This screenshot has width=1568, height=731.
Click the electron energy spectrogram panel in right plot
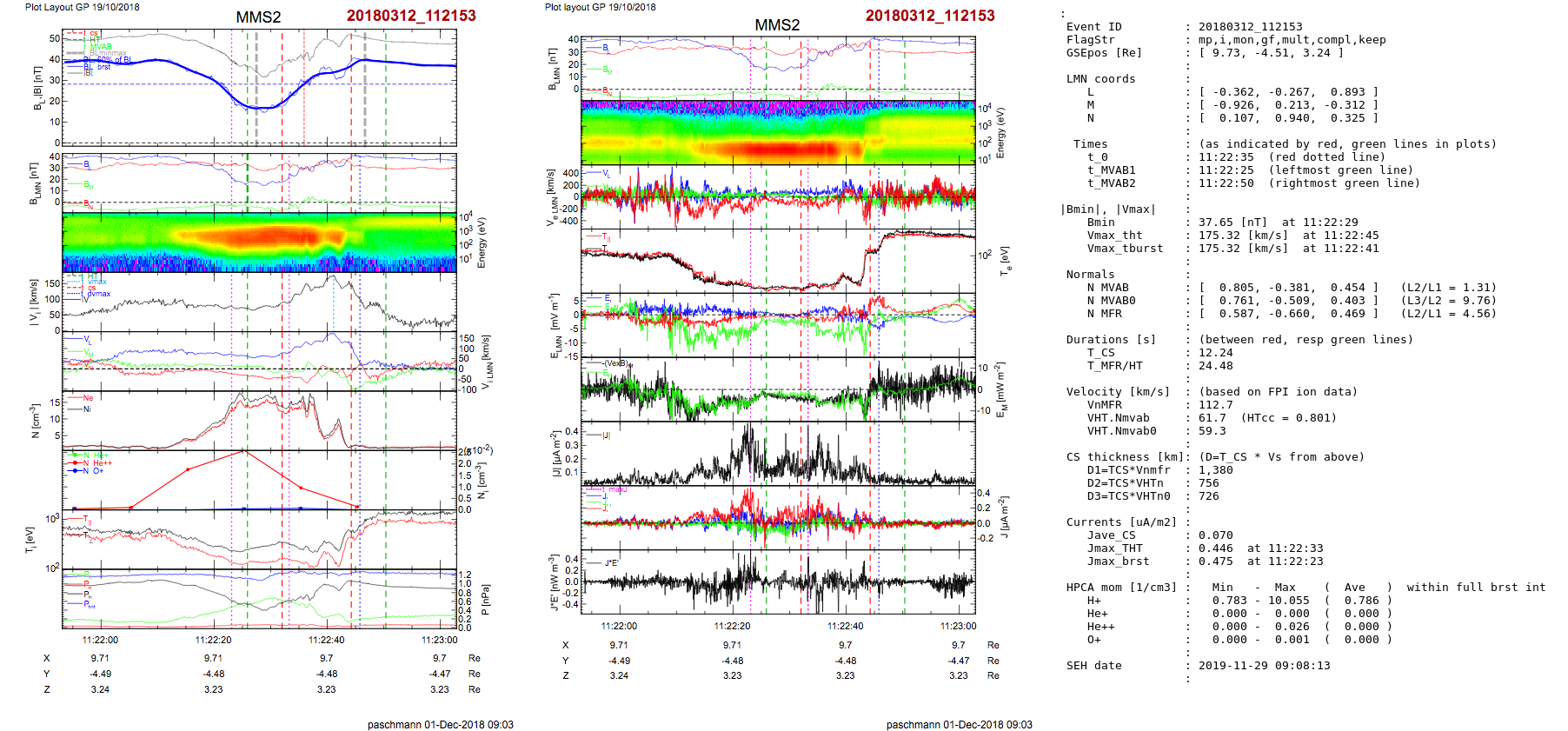pyautogui.click(x=778, y=132)
